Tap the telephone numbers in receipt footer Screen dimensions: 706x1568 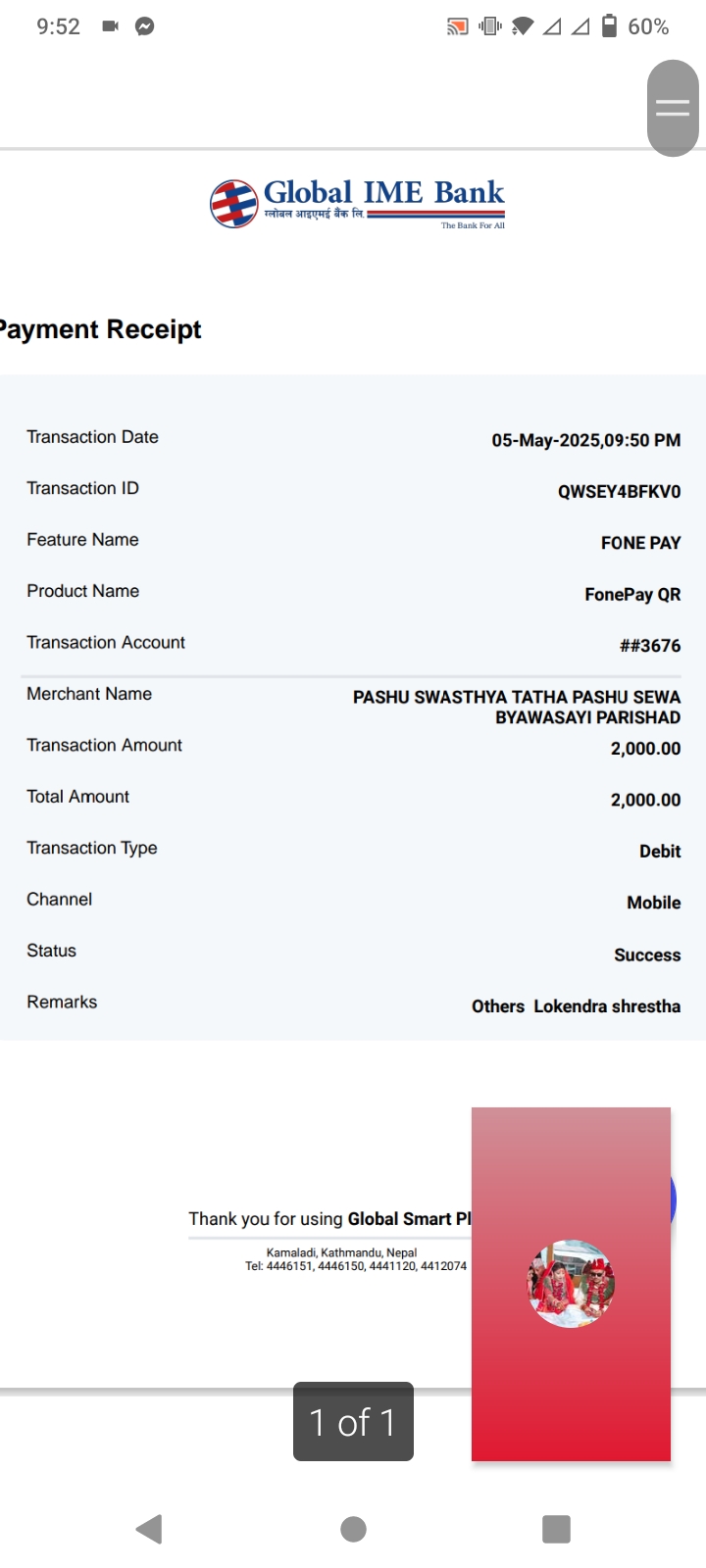click(356, 1266)
